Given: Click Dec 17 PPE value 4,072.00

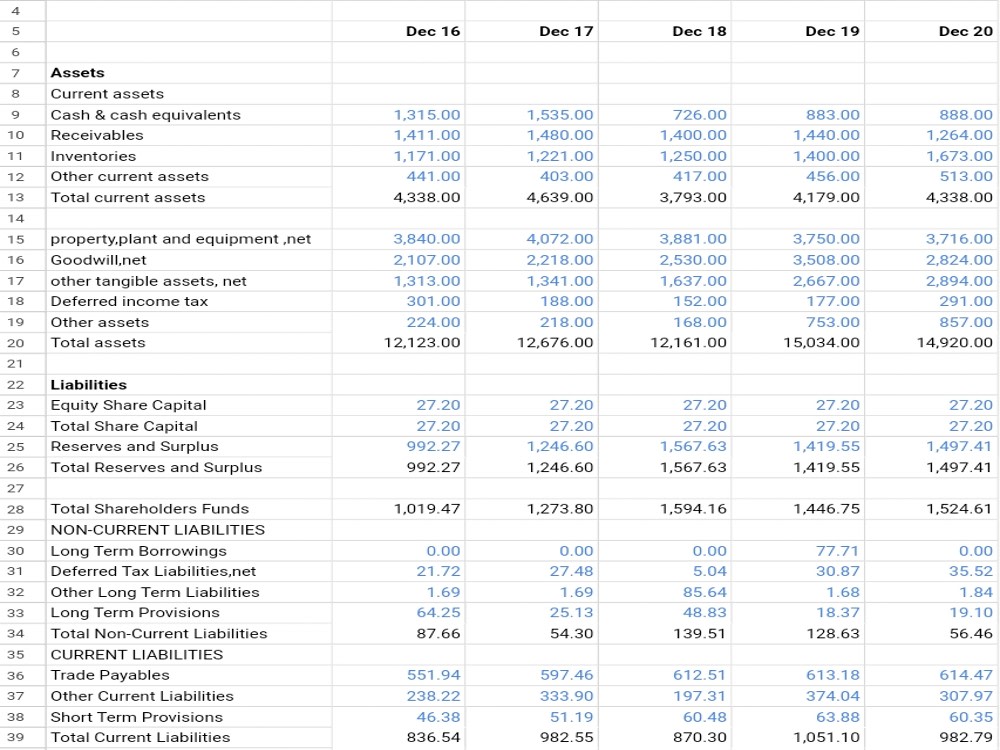Looking at the screenshot, I should point(560,239).
